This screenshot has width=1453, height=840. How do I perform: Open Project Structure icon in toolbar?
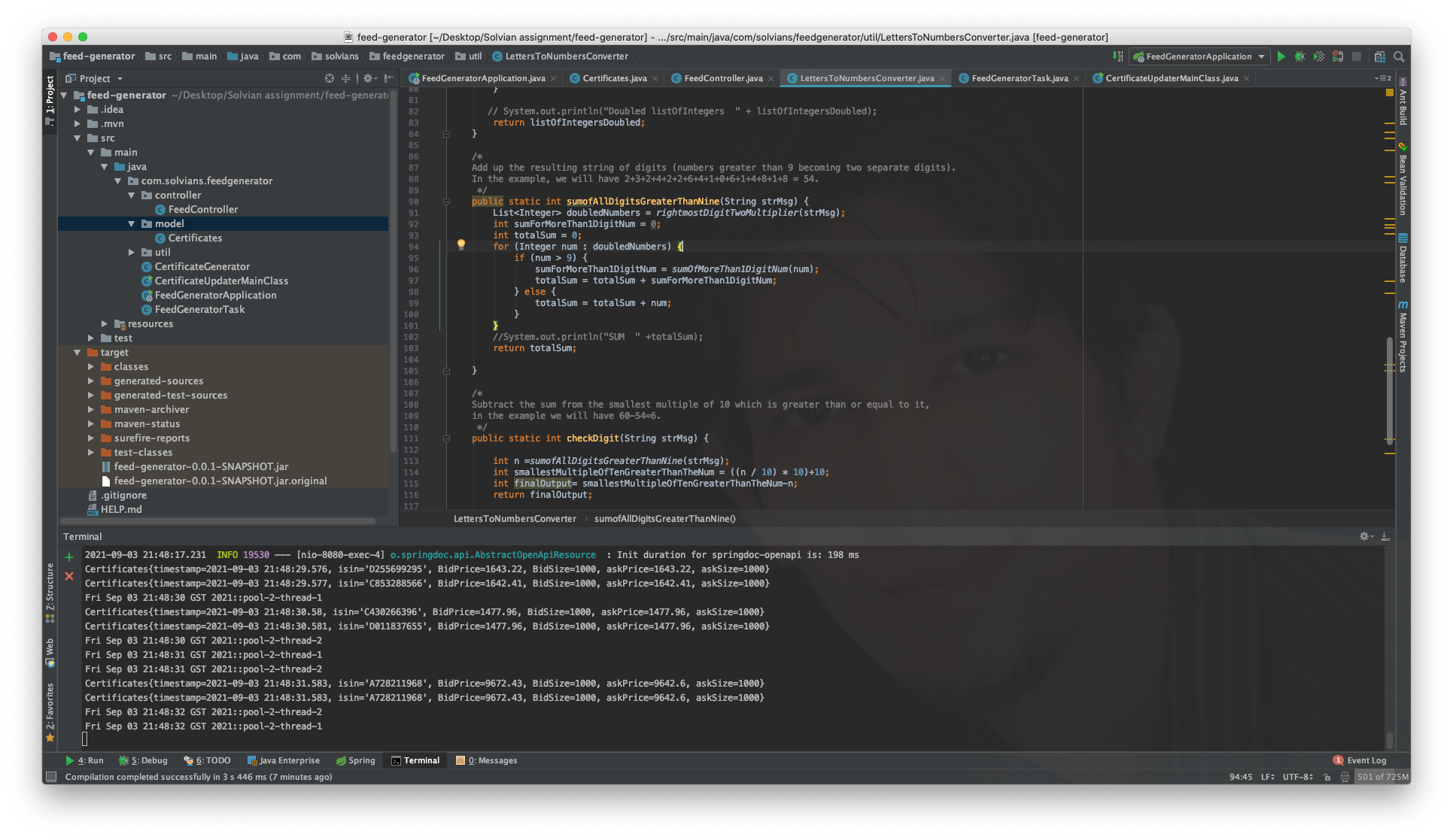(x=1379, y=56)
